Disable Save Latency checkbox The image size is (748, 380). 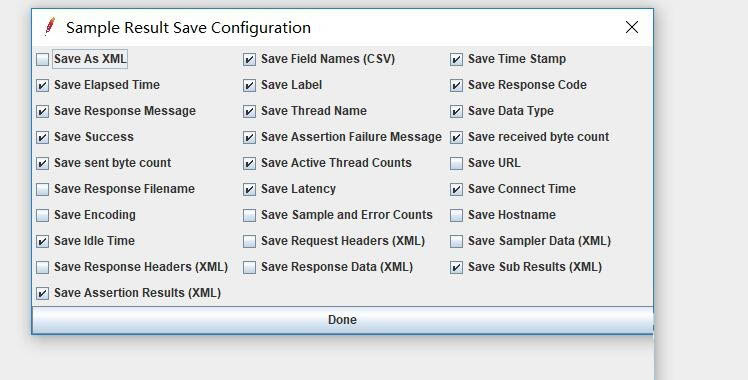[249, 189]
